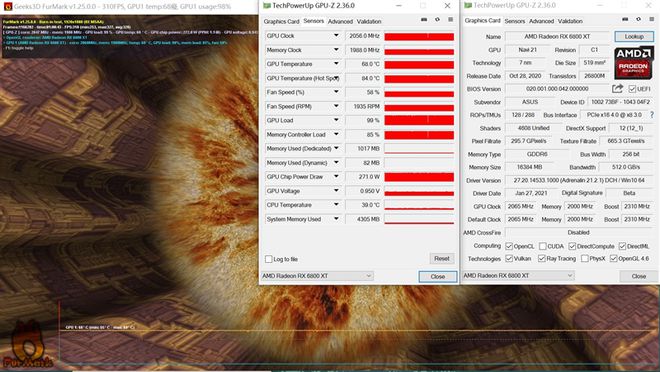Click the screenshot camera icon in Graphics Card window
The height and width of the screenshot is (372, 660).
(x=625, y=19)
